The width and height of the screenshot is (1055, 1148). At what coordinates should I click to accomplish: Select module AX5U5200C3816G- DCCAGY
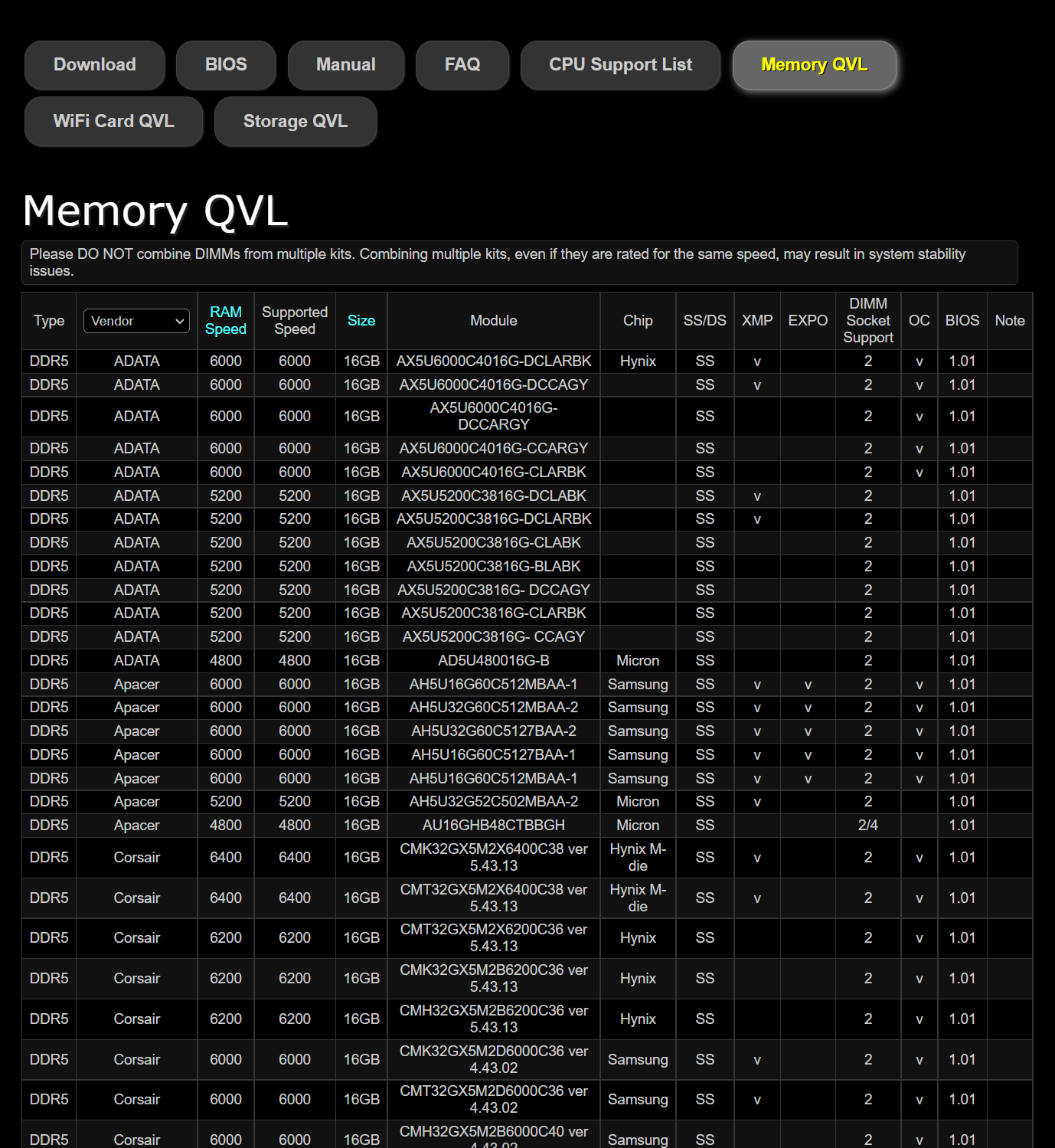click(494, 590)
